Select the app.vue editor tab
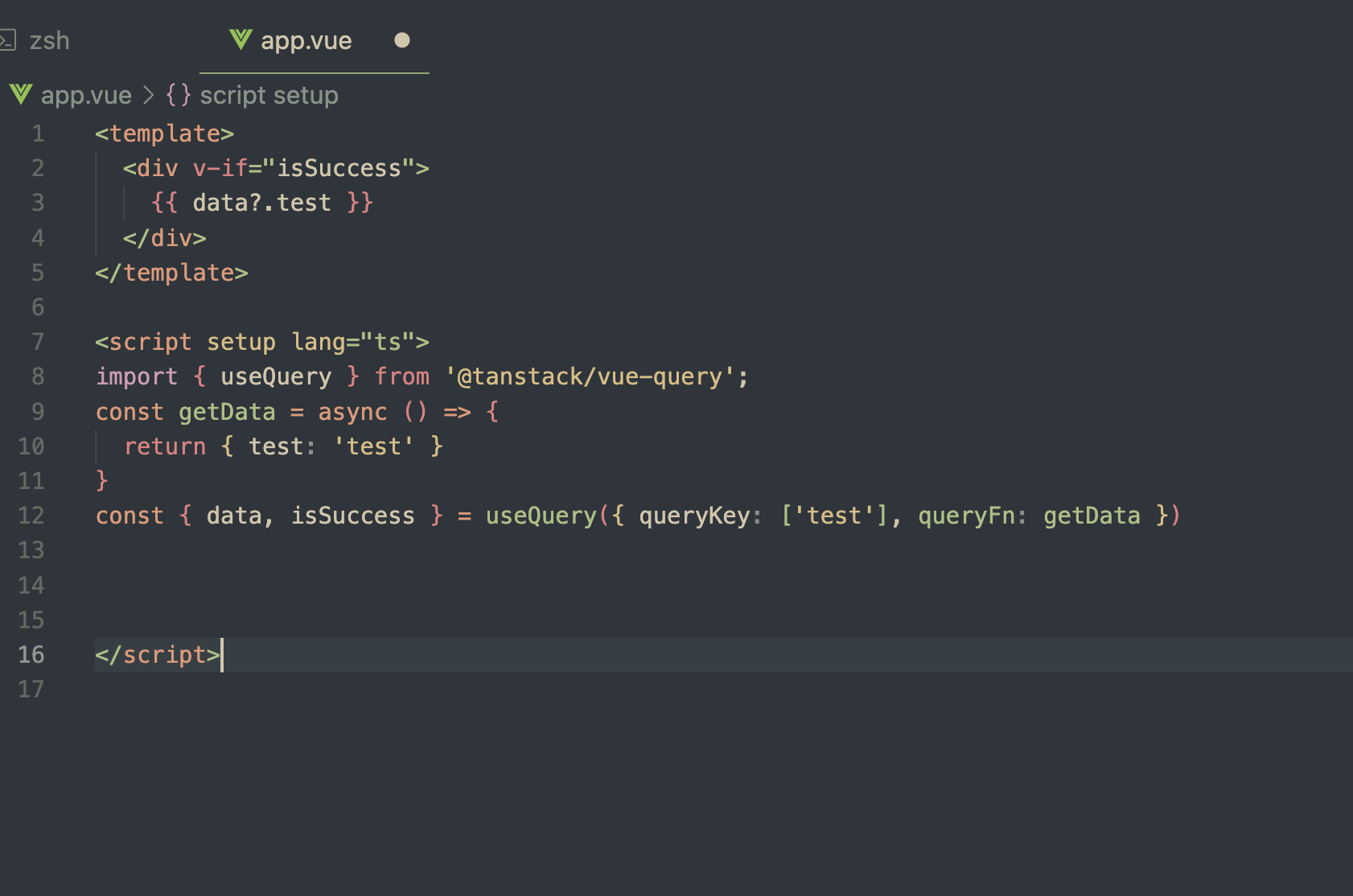 (x=314, y=40)
